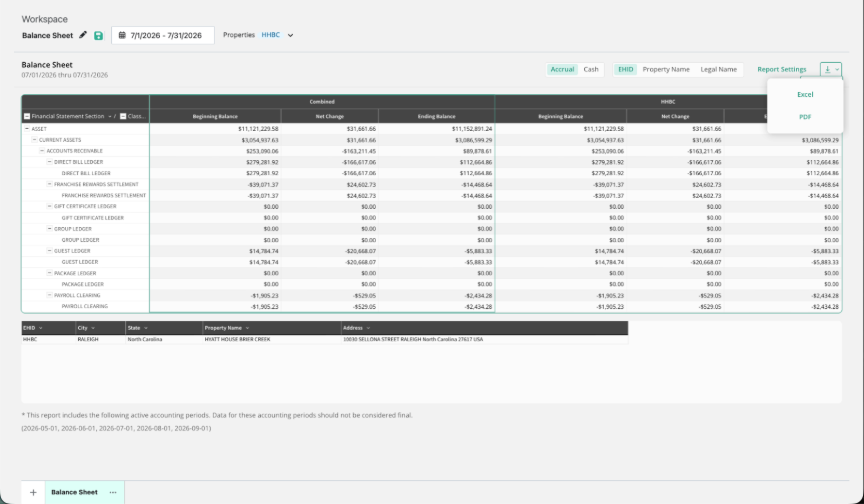Viewport: 864px width, 504px height.
Task: Collapse the ACCOUNTS RECEIVABLE row
Action: (42, 150)
